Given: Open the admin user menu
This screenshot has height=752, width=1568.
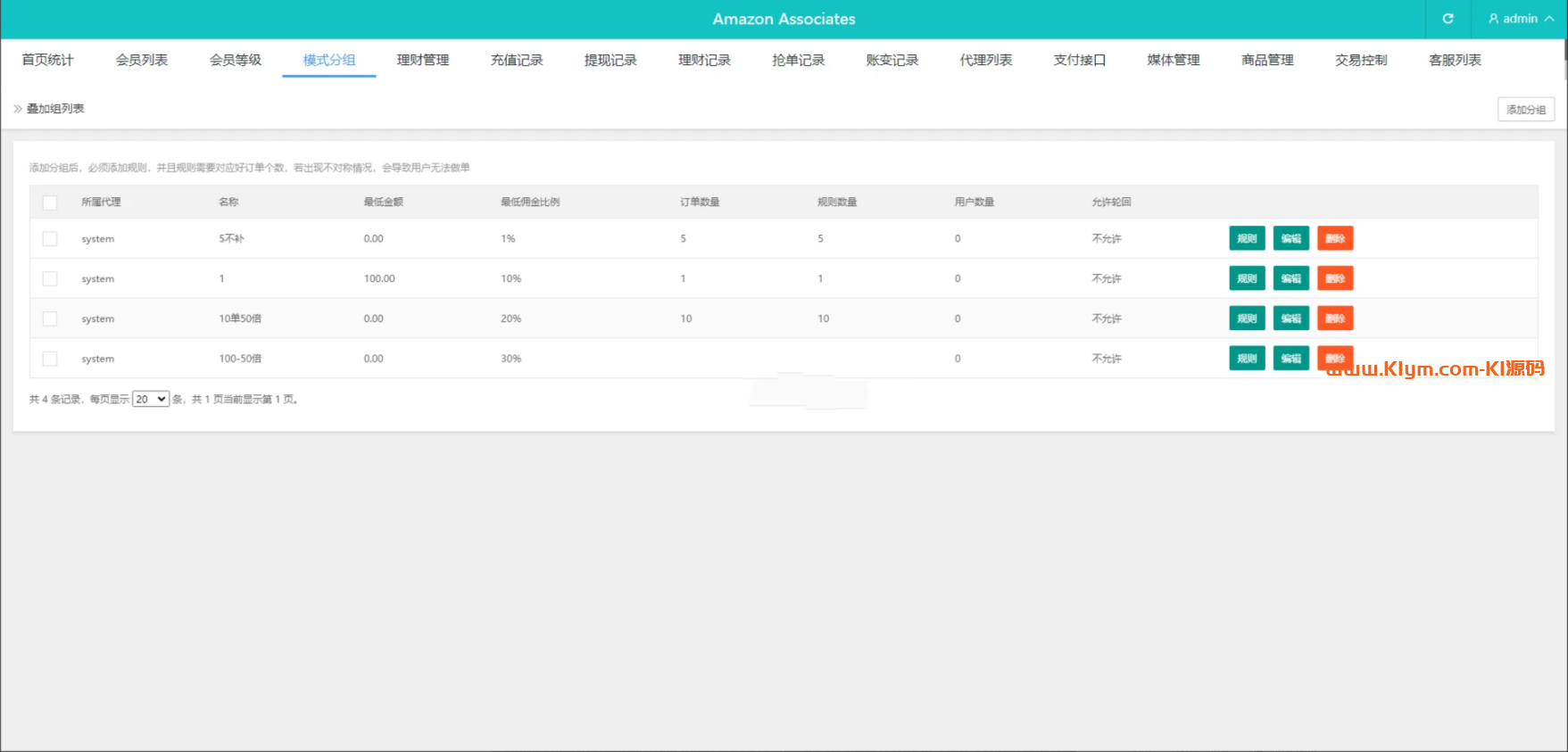Looking at the screenshot, I should [x=1521, y=19].
